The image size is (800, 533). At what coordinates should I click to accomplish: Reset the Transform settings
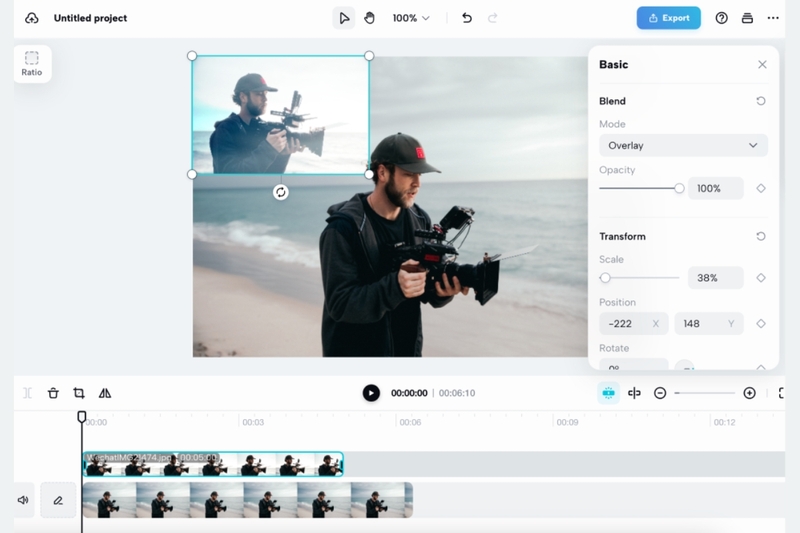(x=761, y=236)
